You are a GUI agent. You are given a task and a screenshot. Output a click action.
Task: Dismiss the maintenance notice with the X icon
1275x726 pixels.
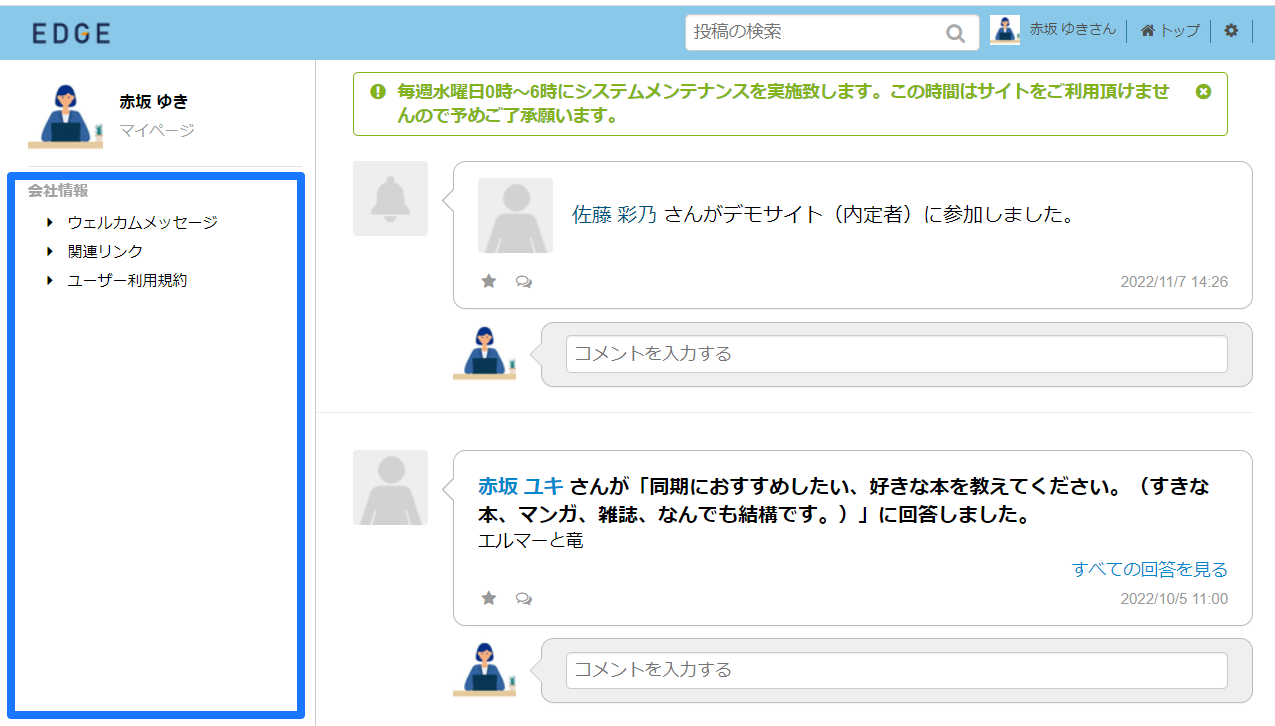pos(1203,91)
